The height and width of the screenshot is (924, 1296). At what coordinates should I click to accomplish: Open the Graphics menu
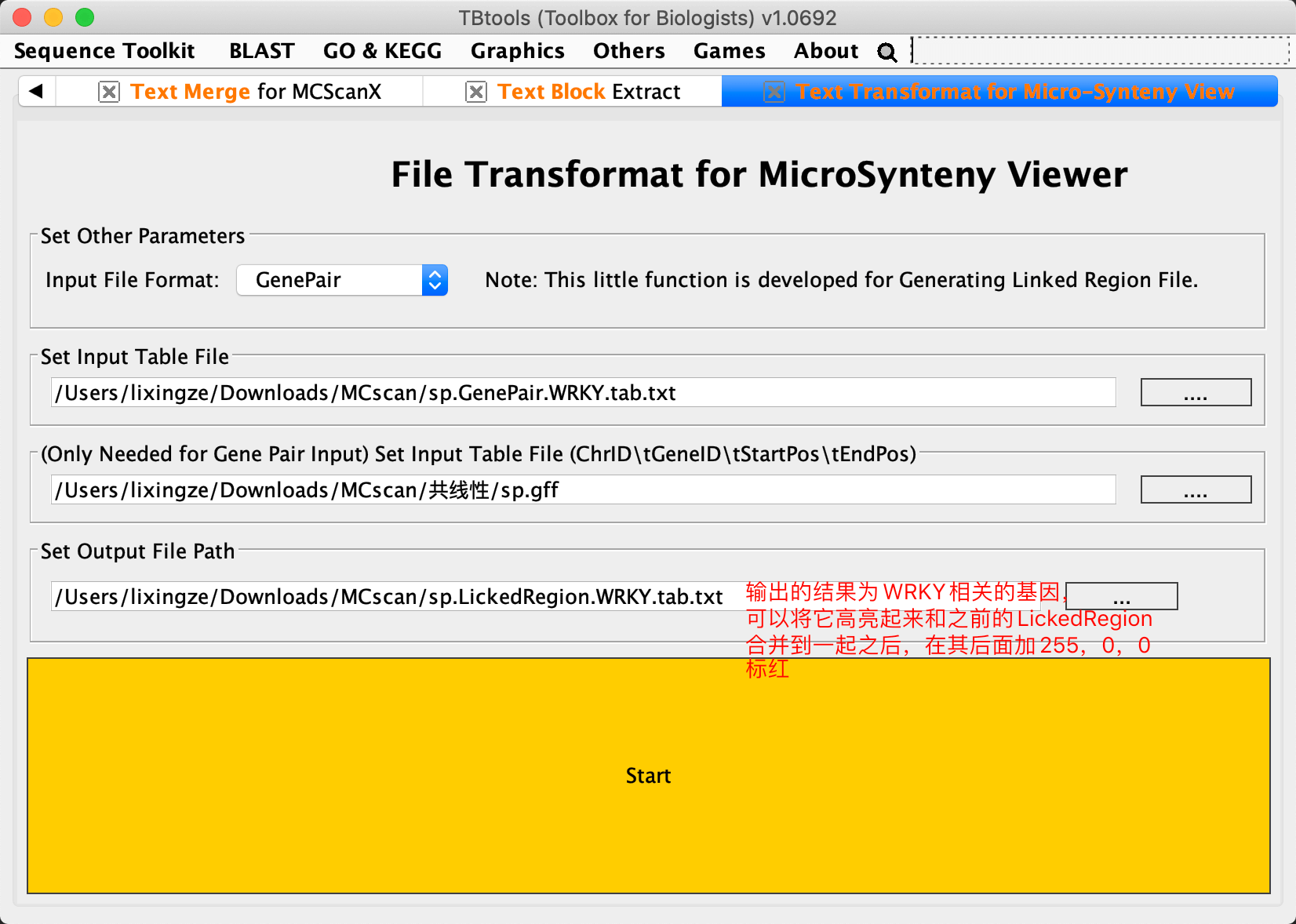click(x=518, y=51)
